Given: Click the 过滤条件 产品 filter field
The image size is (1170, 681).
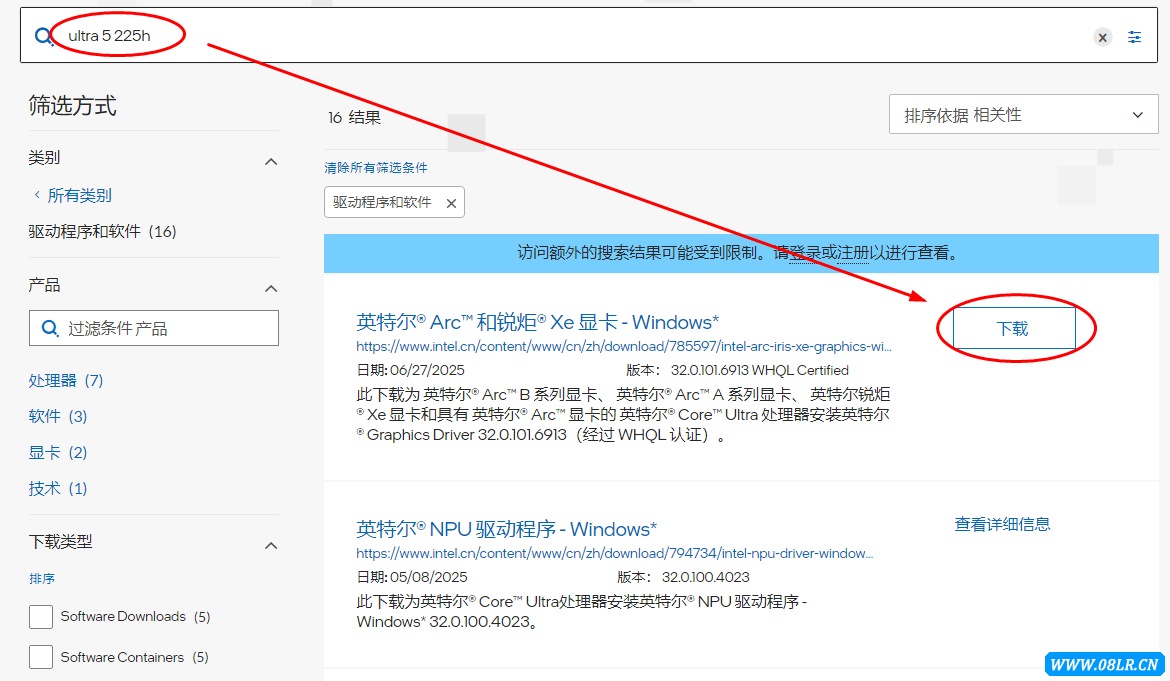Looking at the screenshot, I should (x=154, y=328).
